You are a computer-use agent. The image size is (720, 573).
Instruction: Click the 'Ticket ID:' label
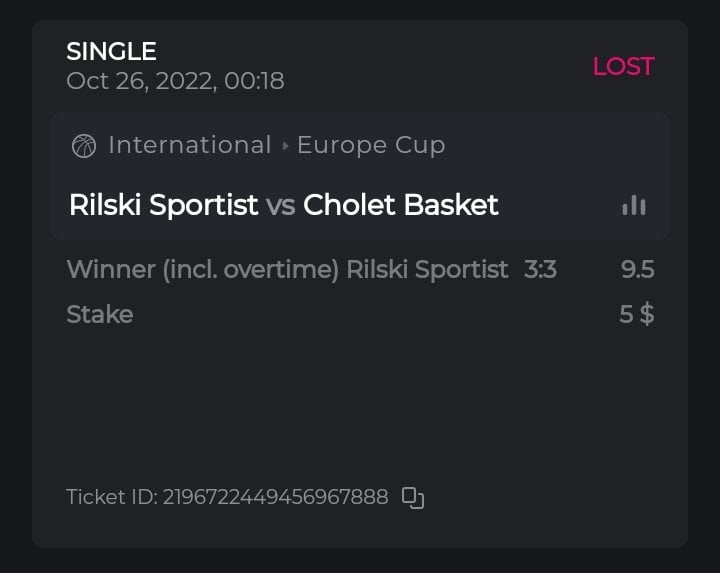coord(111,497)
